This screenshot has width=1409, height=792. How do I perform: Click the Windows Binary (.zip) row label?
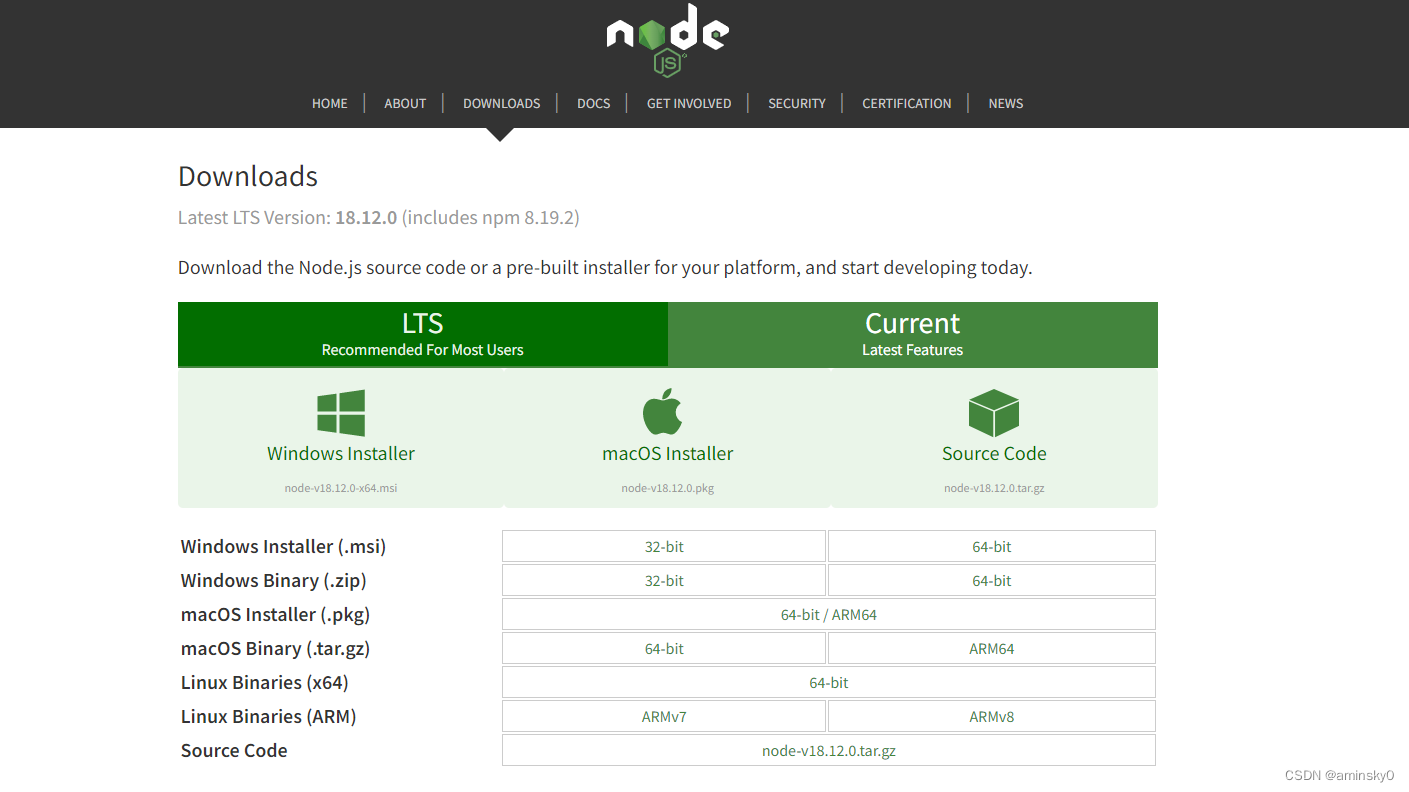click(274, 581)
